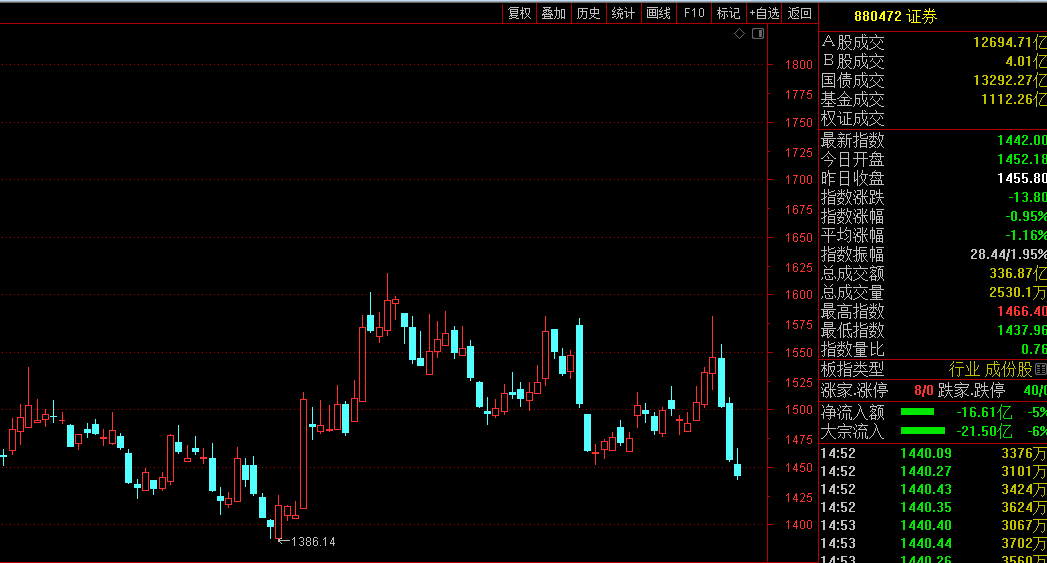Select 指数量比 row

933,349
